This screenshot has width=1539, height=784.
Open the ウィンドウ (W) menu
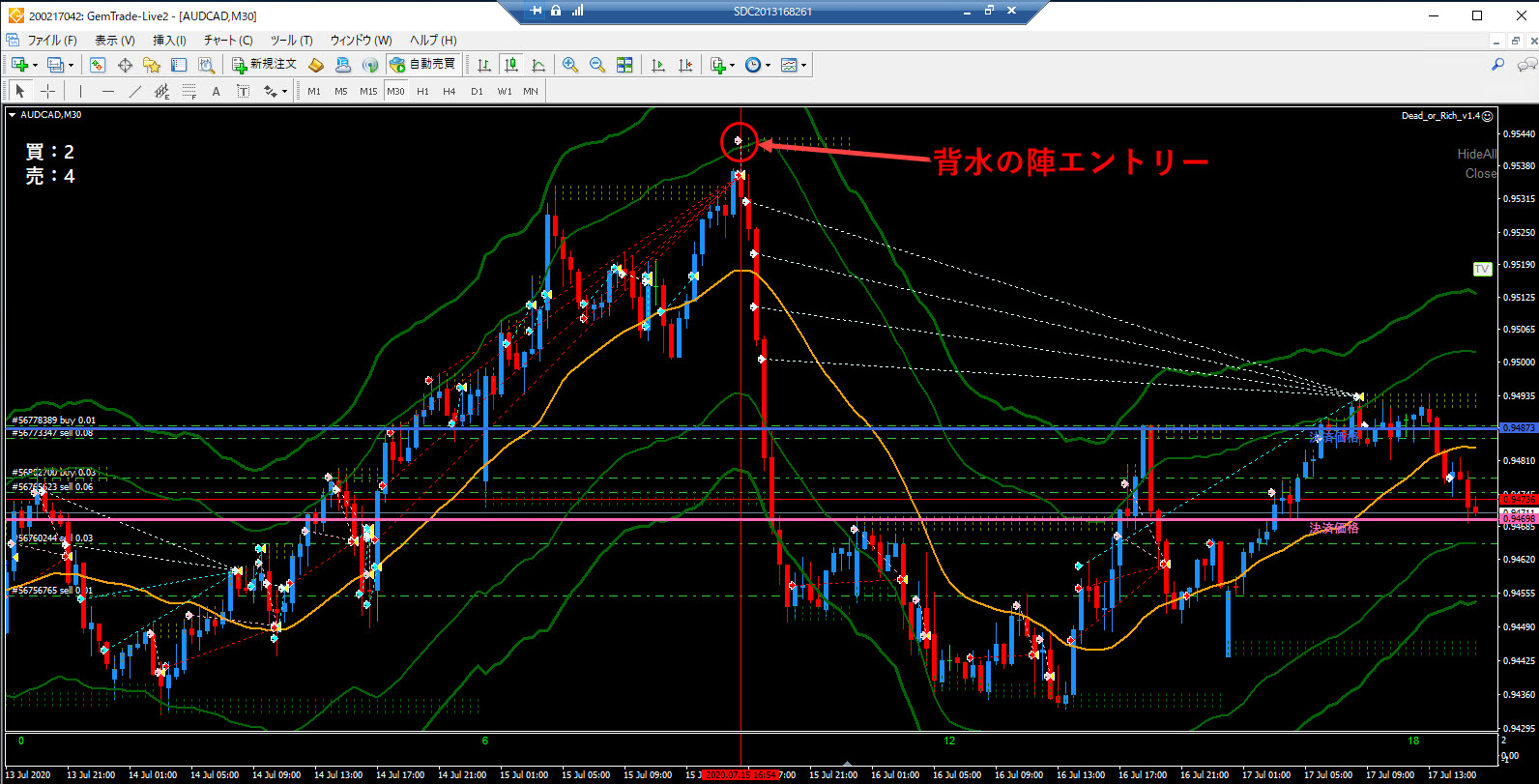[361, 40]
